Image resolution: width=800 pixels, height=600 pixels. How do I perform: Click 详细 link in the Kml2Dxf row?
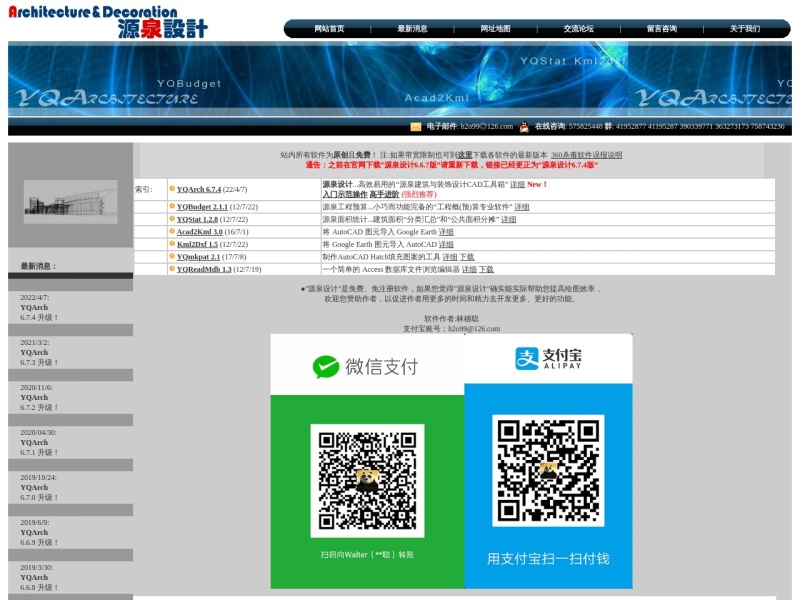click(x=446, y=244)
